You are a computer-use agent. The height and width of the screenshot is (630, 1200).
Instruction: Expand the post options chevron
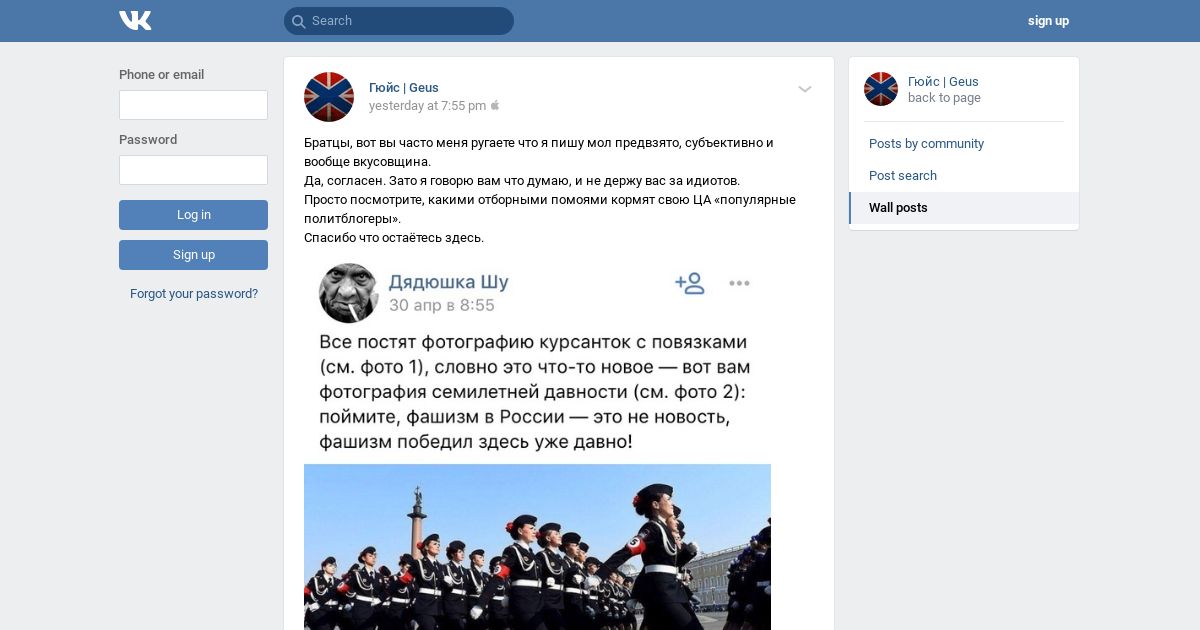pyautogui.click(x=805, y=89)
